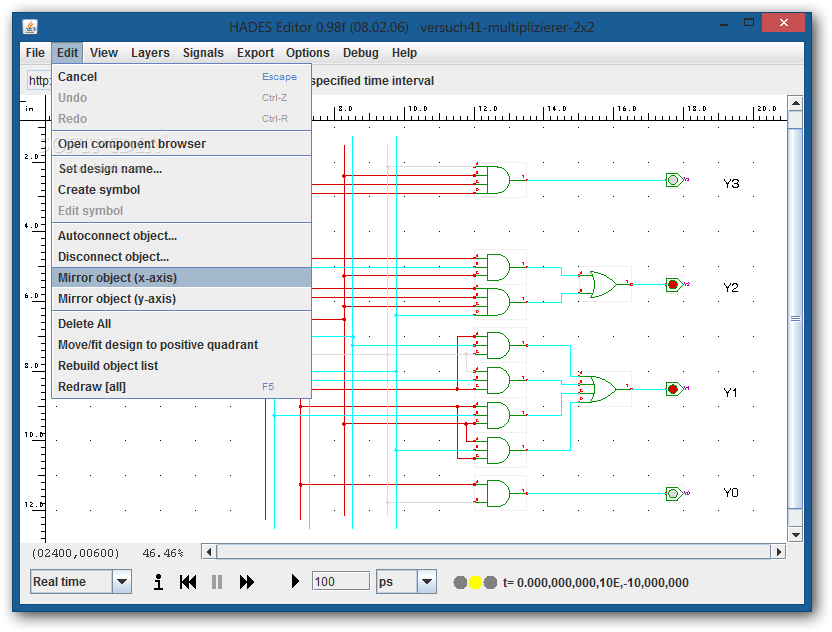Open the File menu
Viewport: 832px width, 632px height.
coord(35,53)
